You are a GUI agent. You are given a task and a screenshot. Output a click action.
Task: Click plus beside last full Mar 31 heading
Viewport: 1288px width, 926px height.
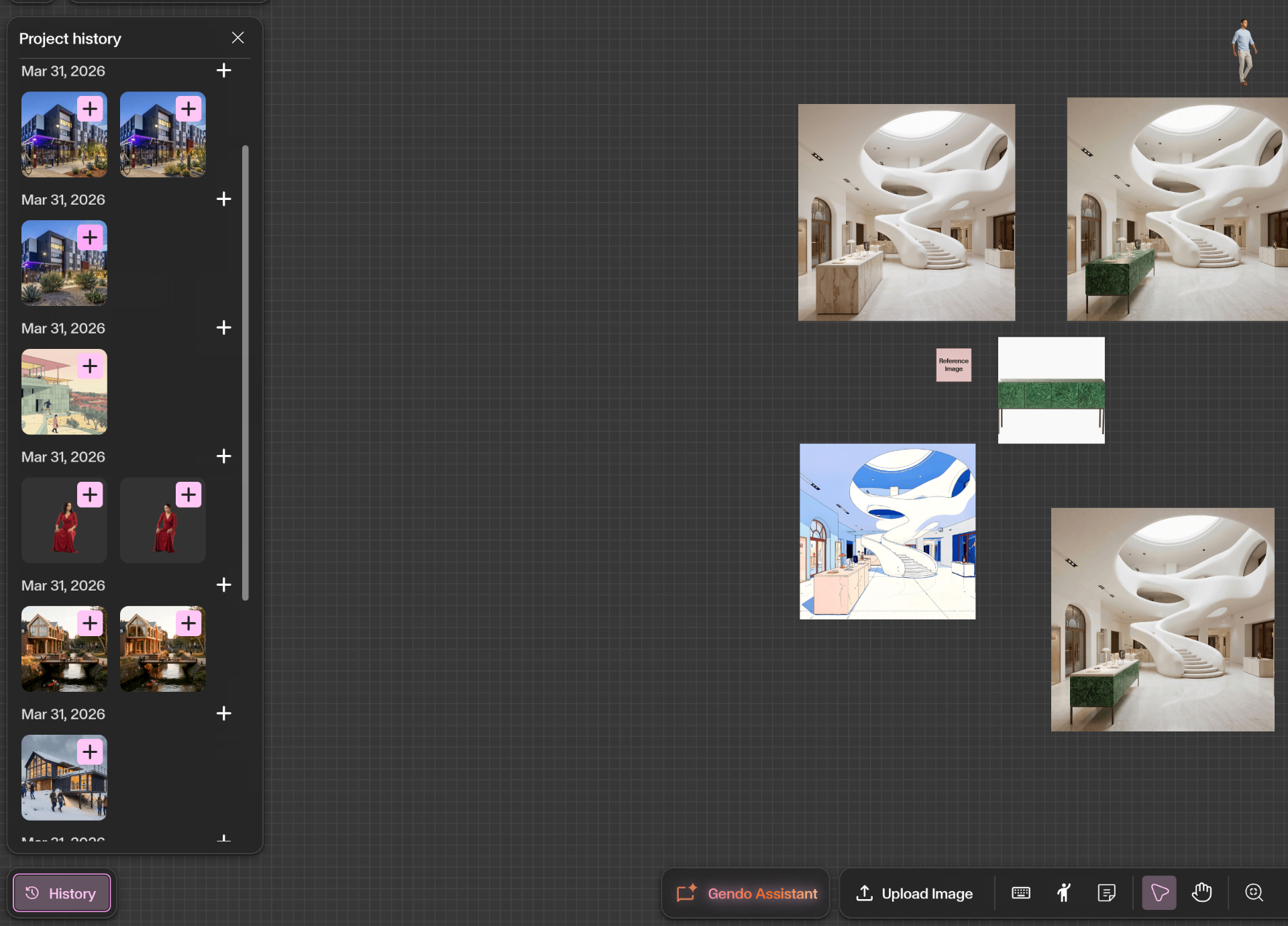point(223,713)
